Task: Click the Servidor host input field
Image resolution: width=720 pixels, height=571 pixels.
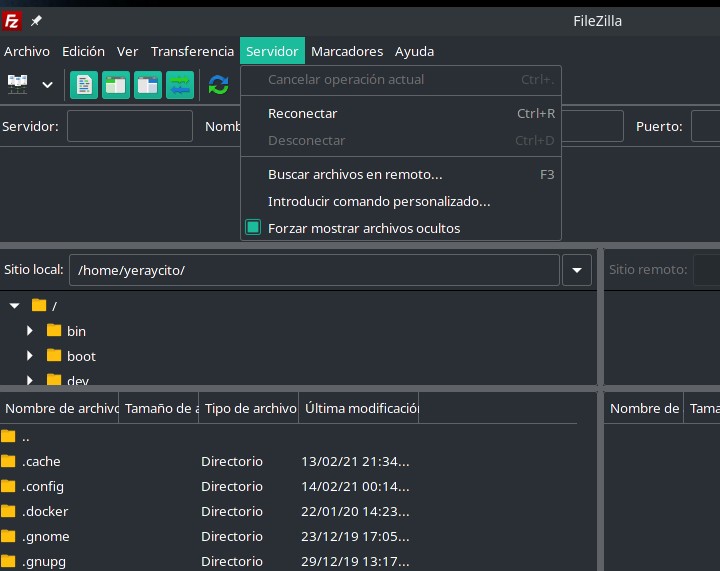Action: [129, 126]
